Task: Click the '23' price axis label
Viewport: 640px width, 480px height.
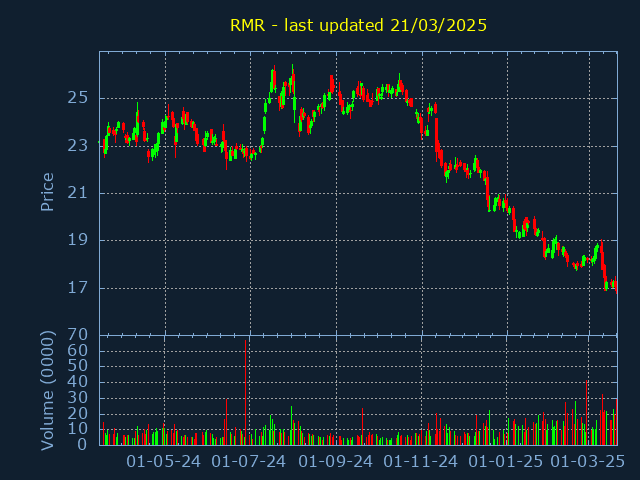Action: [78, 146]
